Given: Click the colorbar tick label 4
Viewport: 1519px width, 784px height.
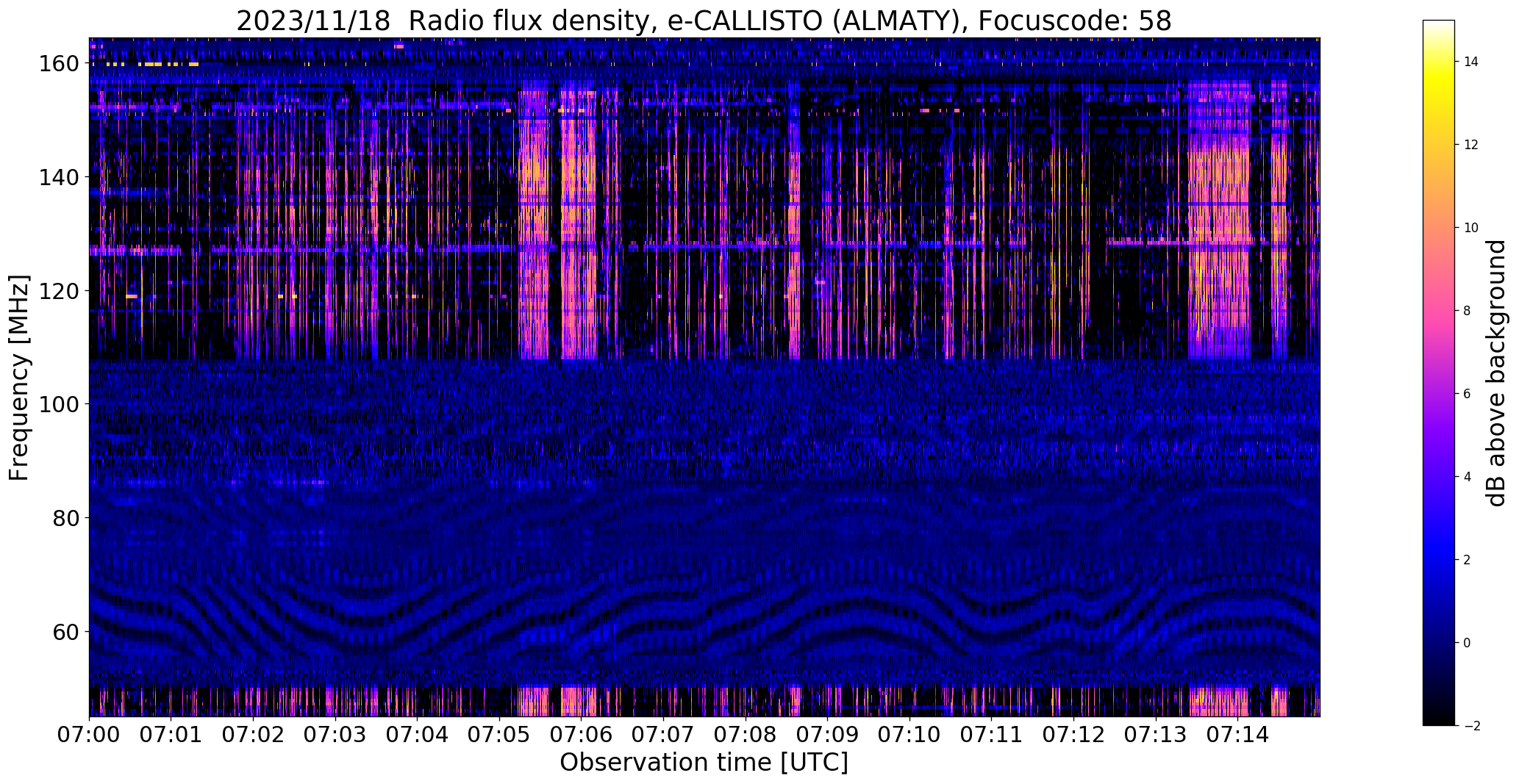Looking at the screenshot, I should (x=1468, y=477).
